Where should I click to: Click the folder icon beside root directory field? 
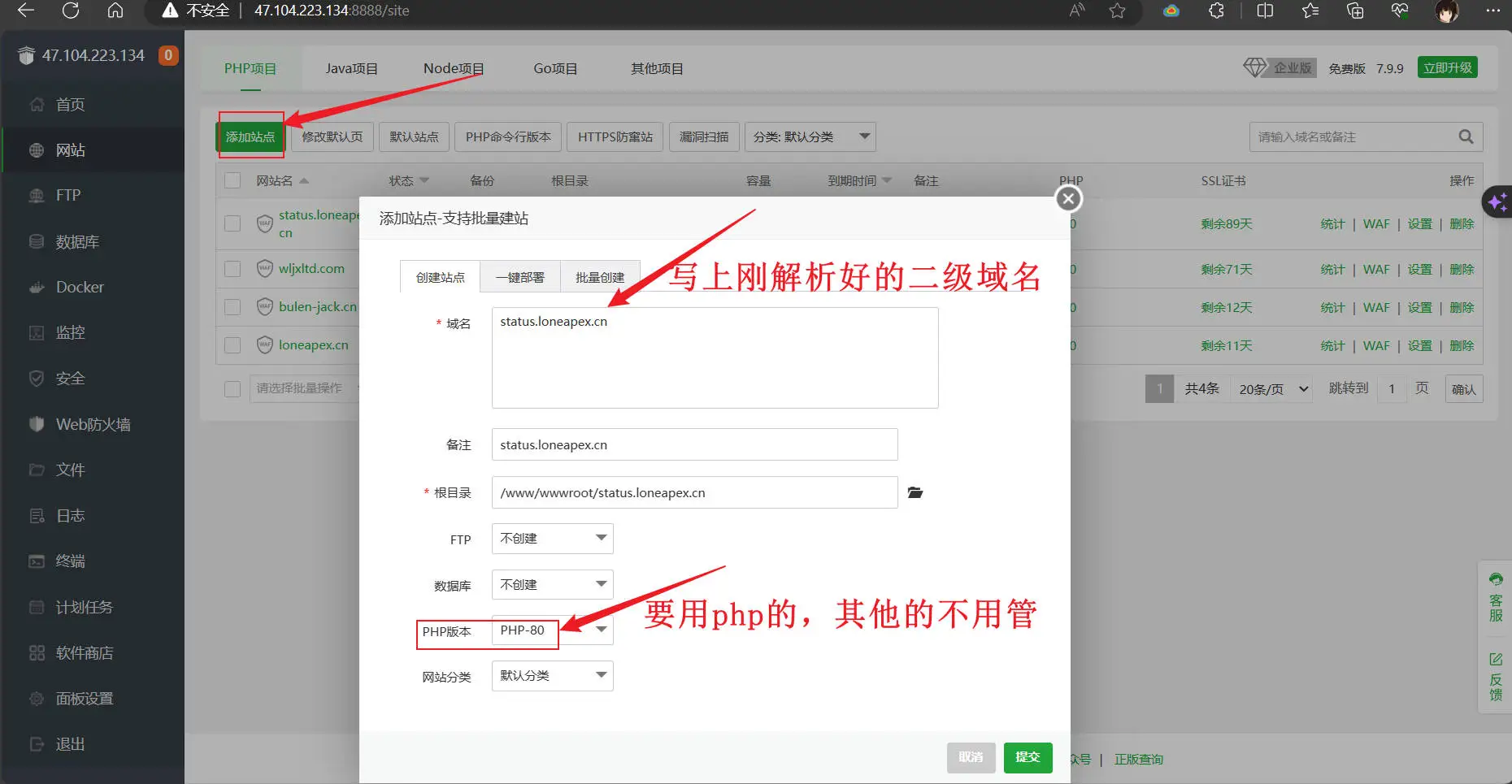click(915, 492)
